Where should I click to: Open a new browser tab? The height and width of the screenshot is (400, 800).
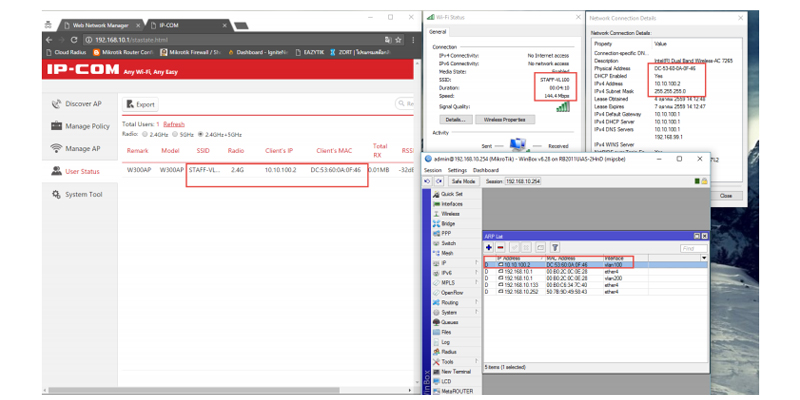pyautogui.click(x=241, y=26)
